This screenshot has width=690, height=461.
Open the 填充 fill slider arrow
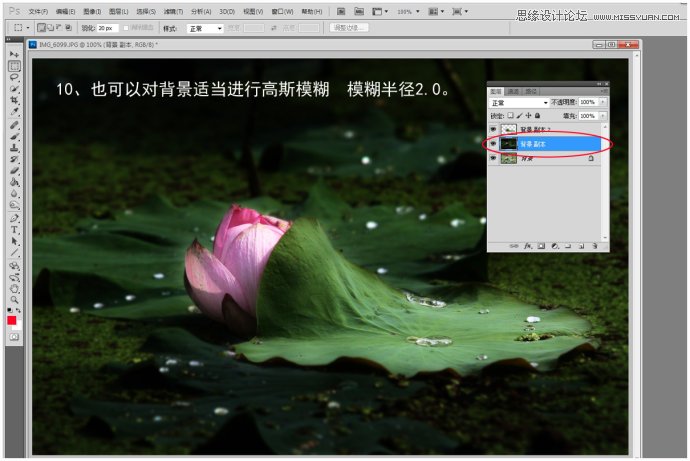pos(603,116)
